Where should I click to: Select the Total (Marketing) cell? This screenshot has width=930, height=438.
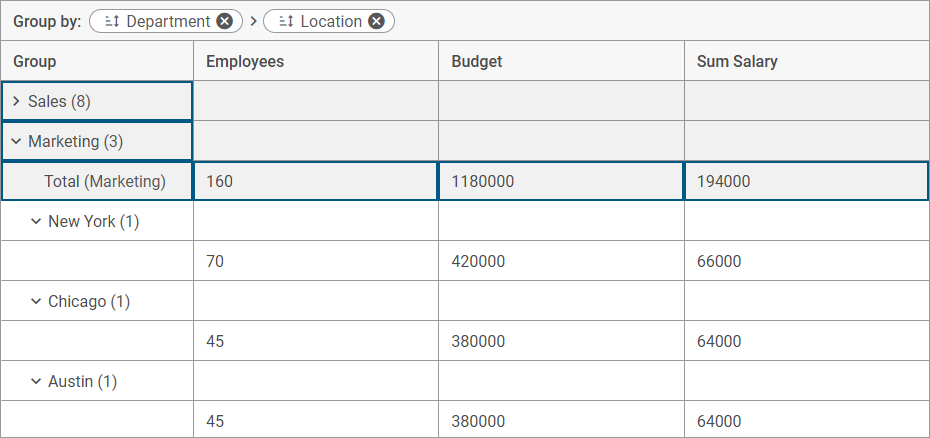click(97, 181)
